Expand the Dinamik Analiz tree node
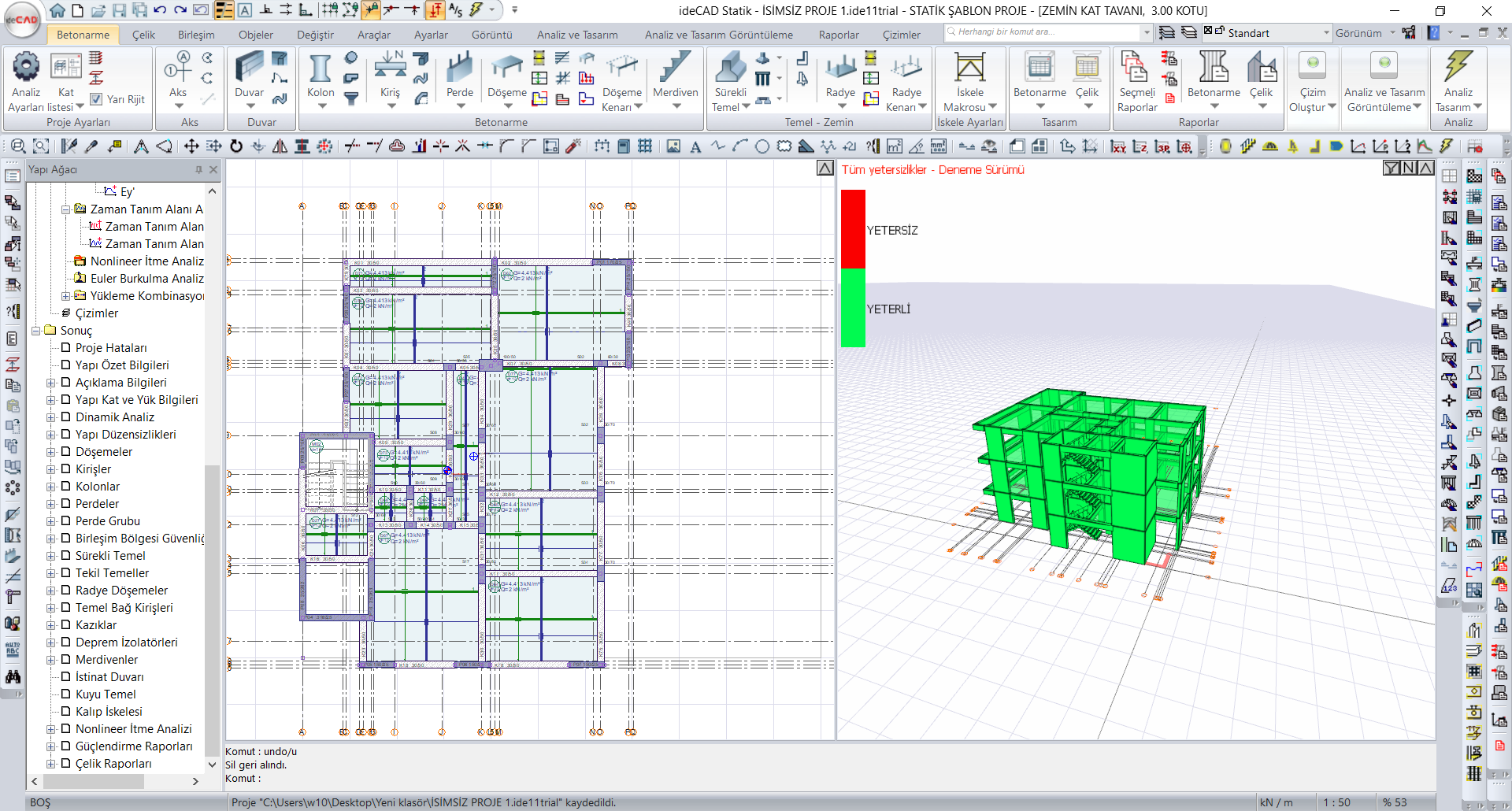This screenshot has height=811, width=1512. (50, 417)
